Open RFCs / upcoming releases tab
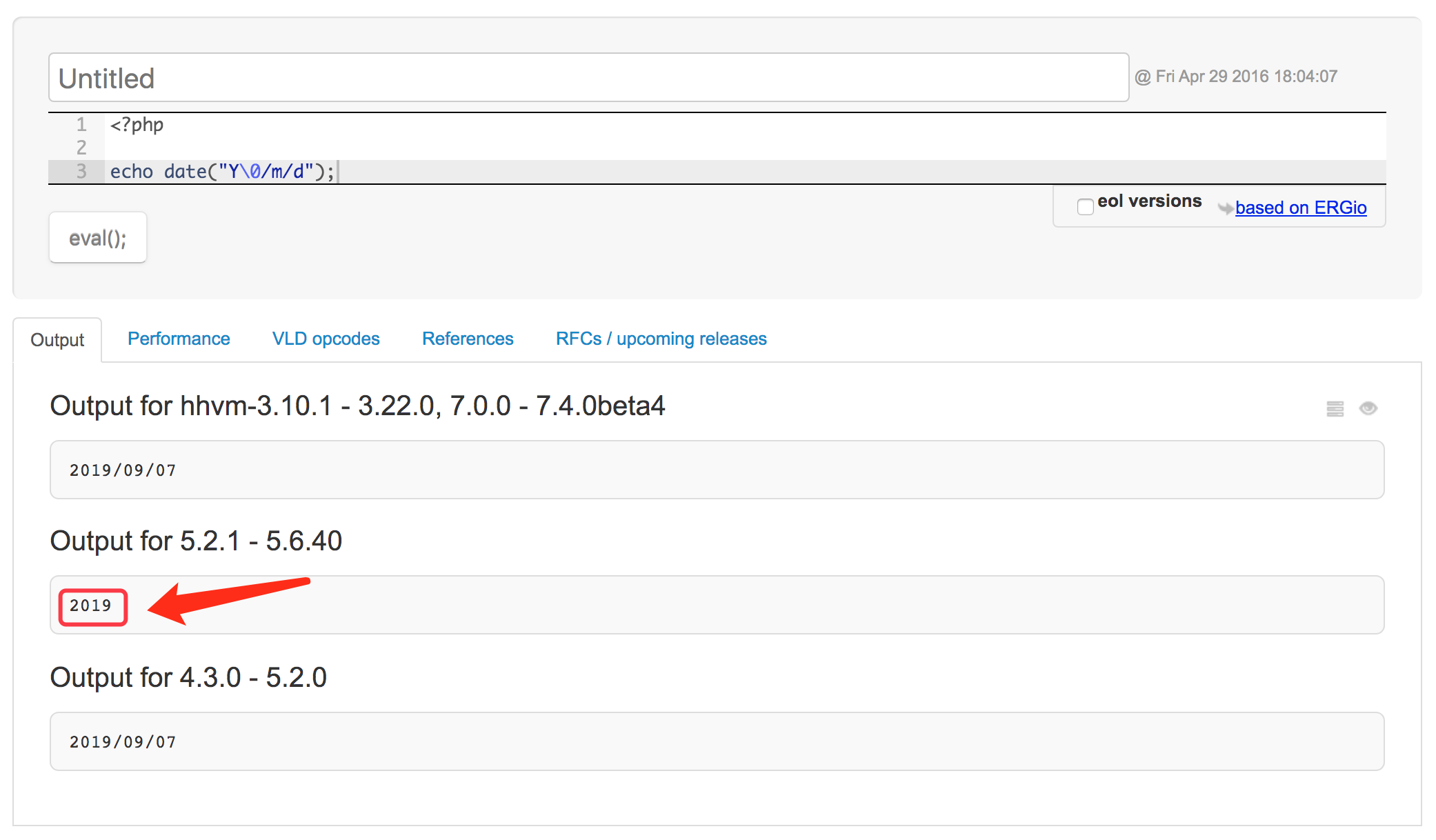This screenshot has width=1436, height=840. (x=661, y=339)
